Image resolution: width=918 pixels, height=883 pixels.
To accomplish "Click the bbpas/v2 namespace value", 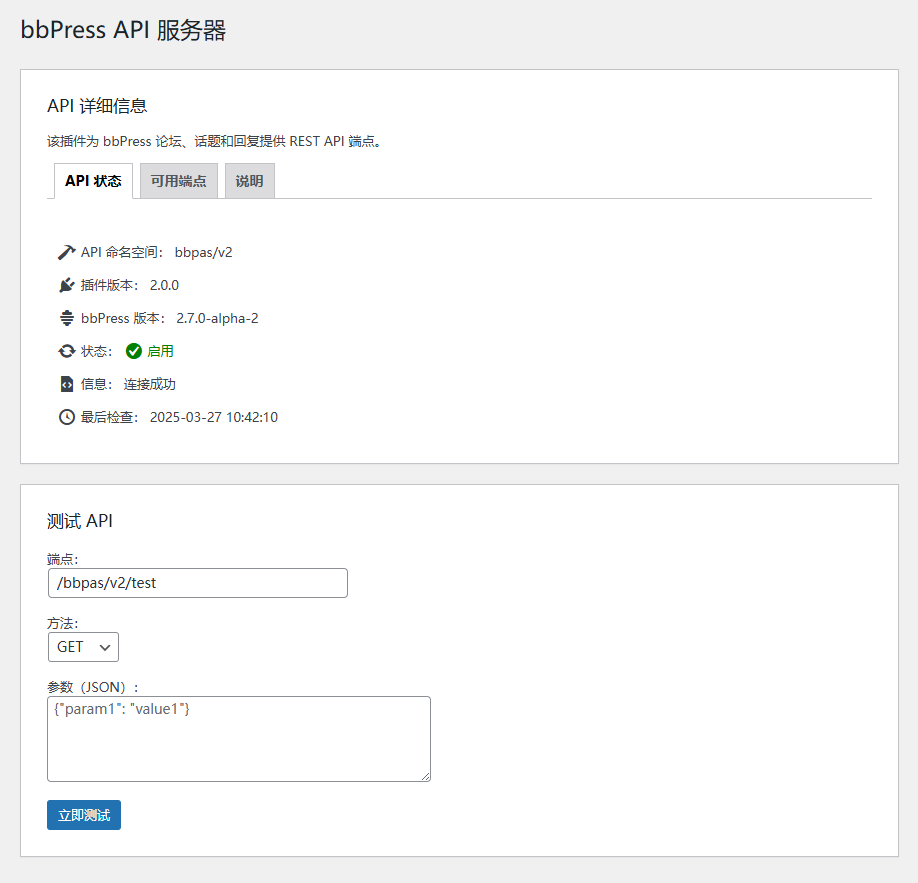I will pyautogui.click(x=203, y=252).
